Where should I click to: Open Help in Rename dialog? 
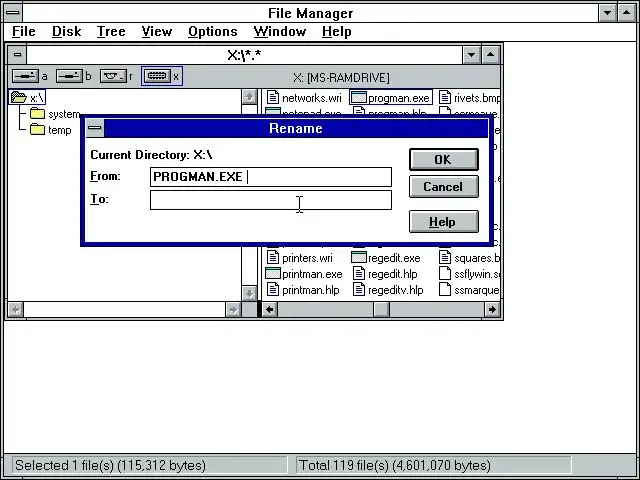(x=444, y=222)
